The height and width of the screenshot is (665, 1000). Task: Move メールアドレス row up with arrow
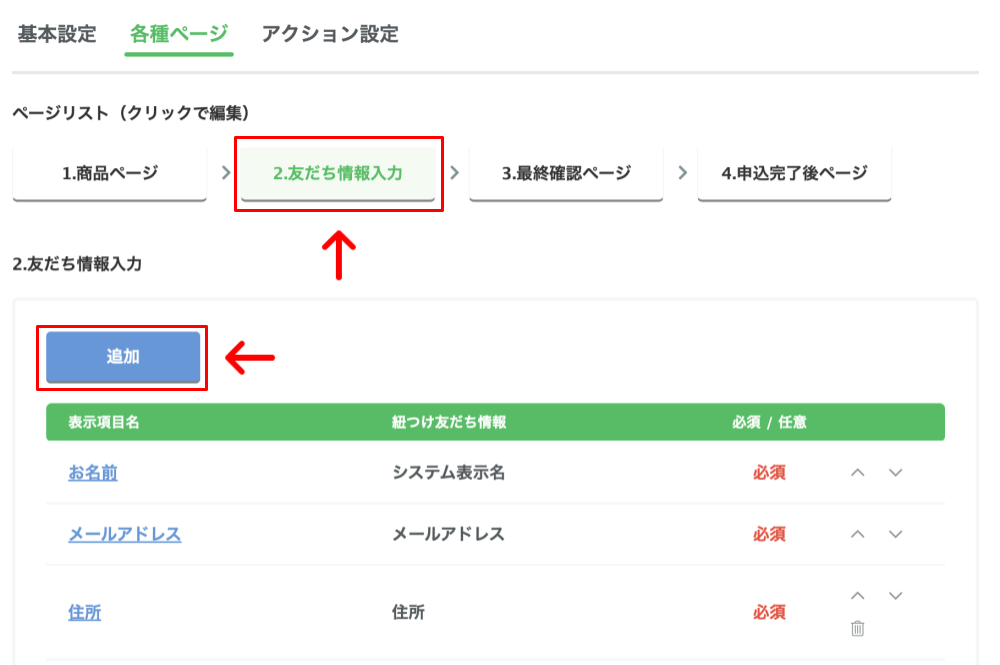pyautogui.click(x=857, y=534)
